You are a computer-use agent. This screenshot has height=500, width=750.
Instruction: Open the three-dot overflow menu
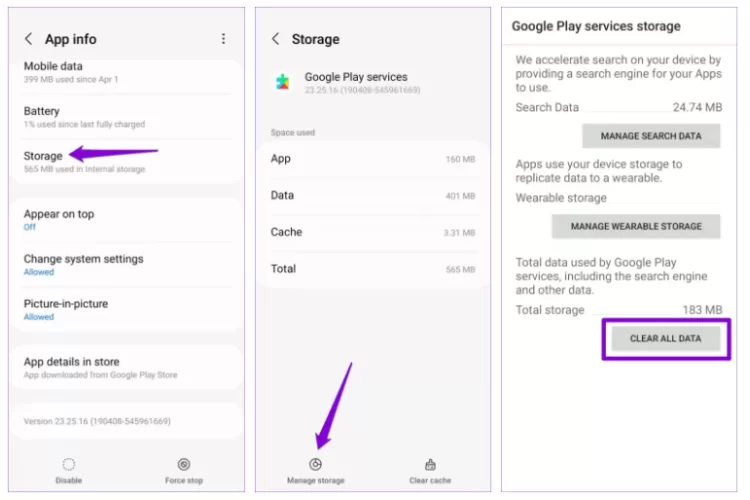[222, 39]
